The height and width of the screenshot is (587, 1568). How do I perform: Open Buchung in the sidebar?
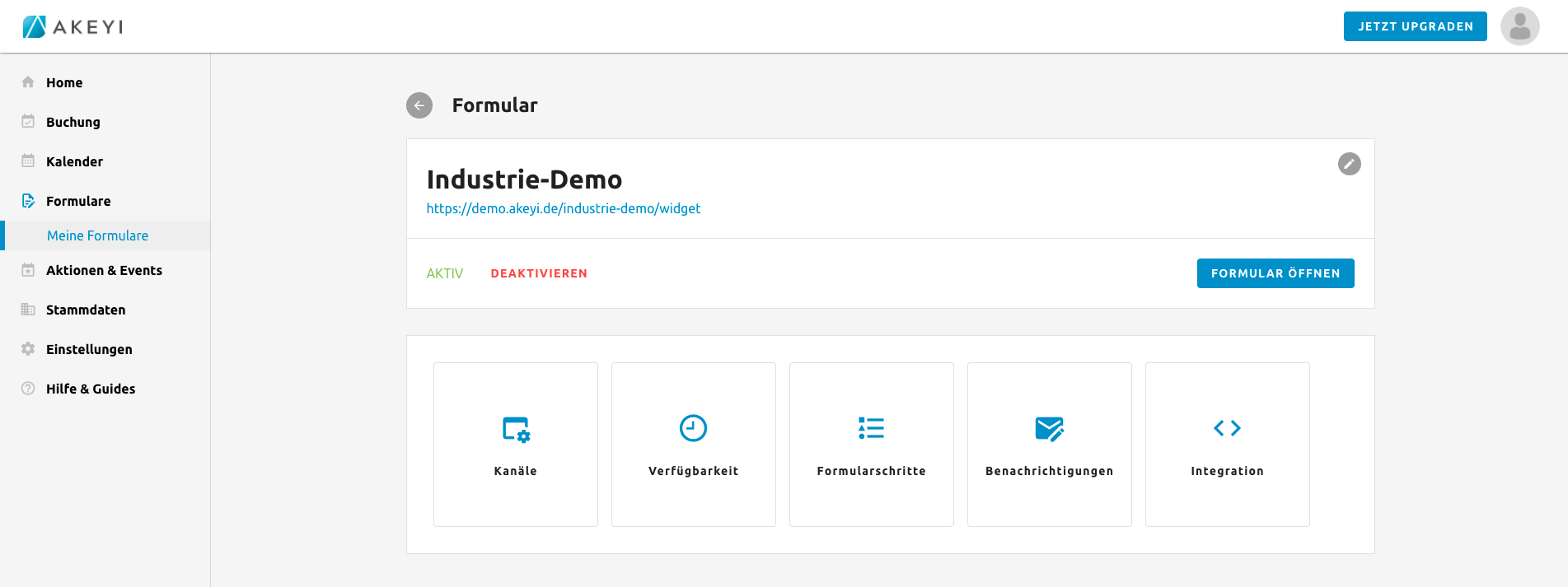73,122
